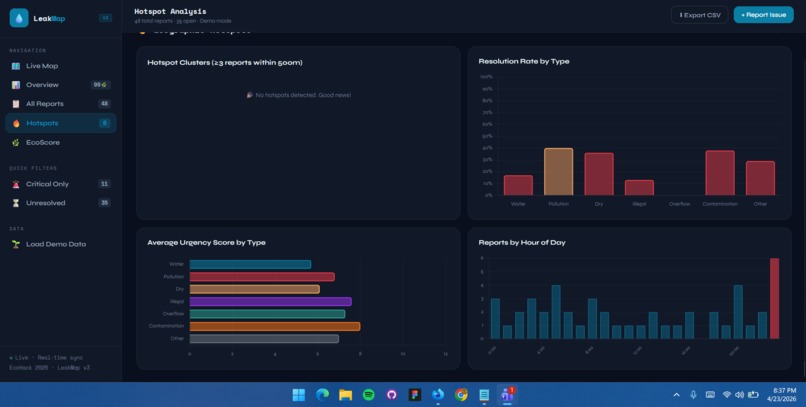This screenshot has height=407, width=806.
Task: Open Figma from the taskbar
Action: click(415, 395)
